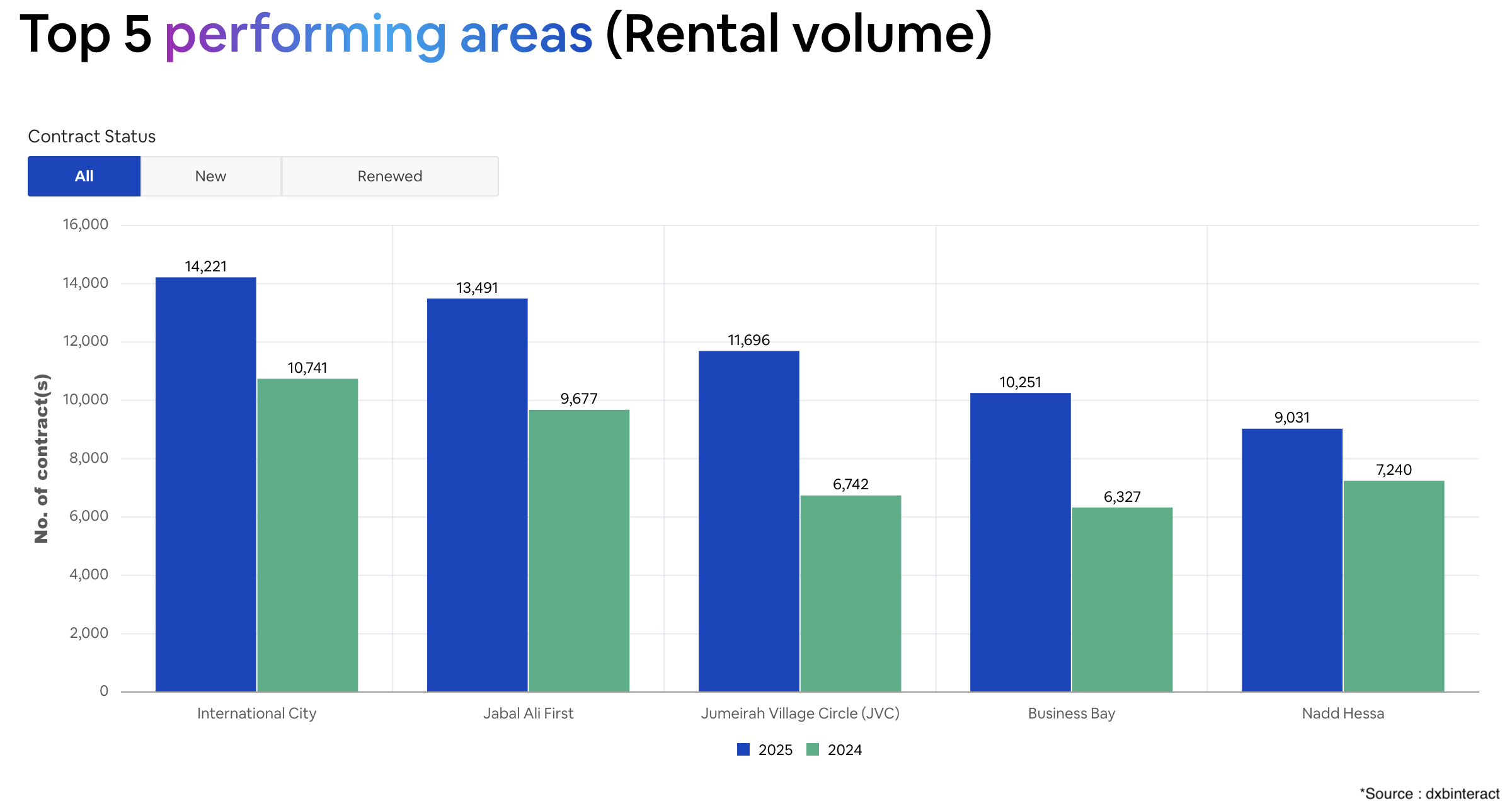Toggle the 2025 legend series
This screenshot has width=1512, height=806.
(765, 750)
